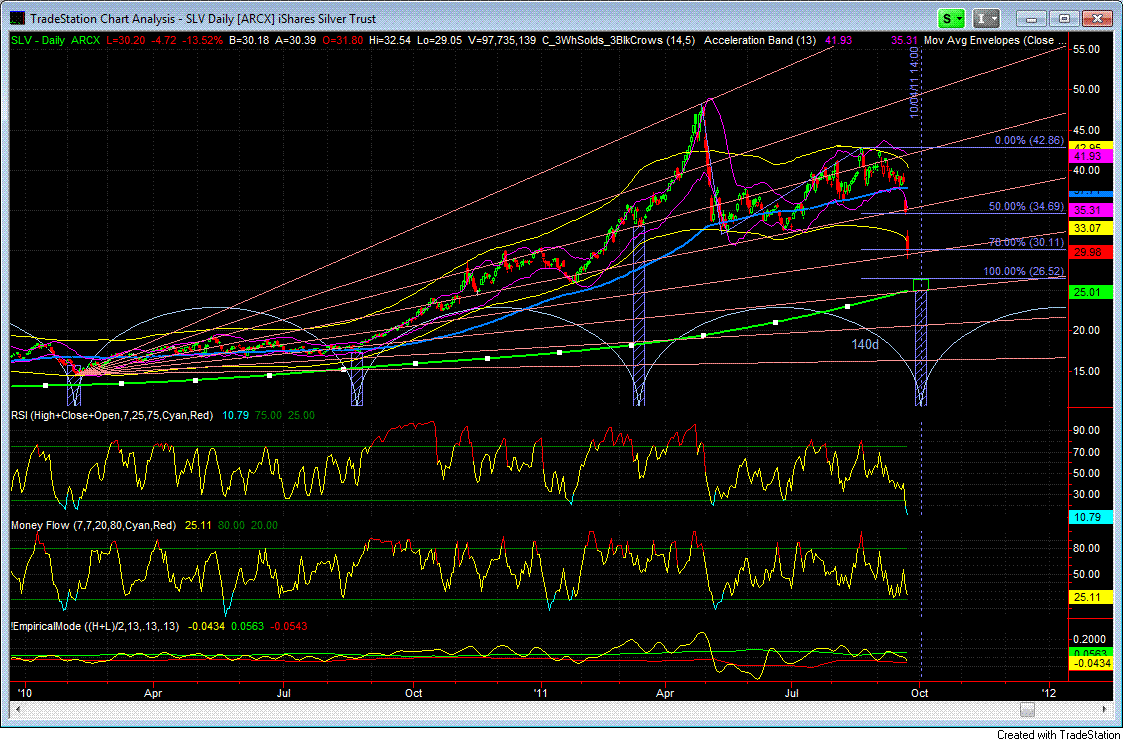Click the 0.2000 EmpiricalMode scale label
The image size is (1123, 741).
pos(1089,639)
